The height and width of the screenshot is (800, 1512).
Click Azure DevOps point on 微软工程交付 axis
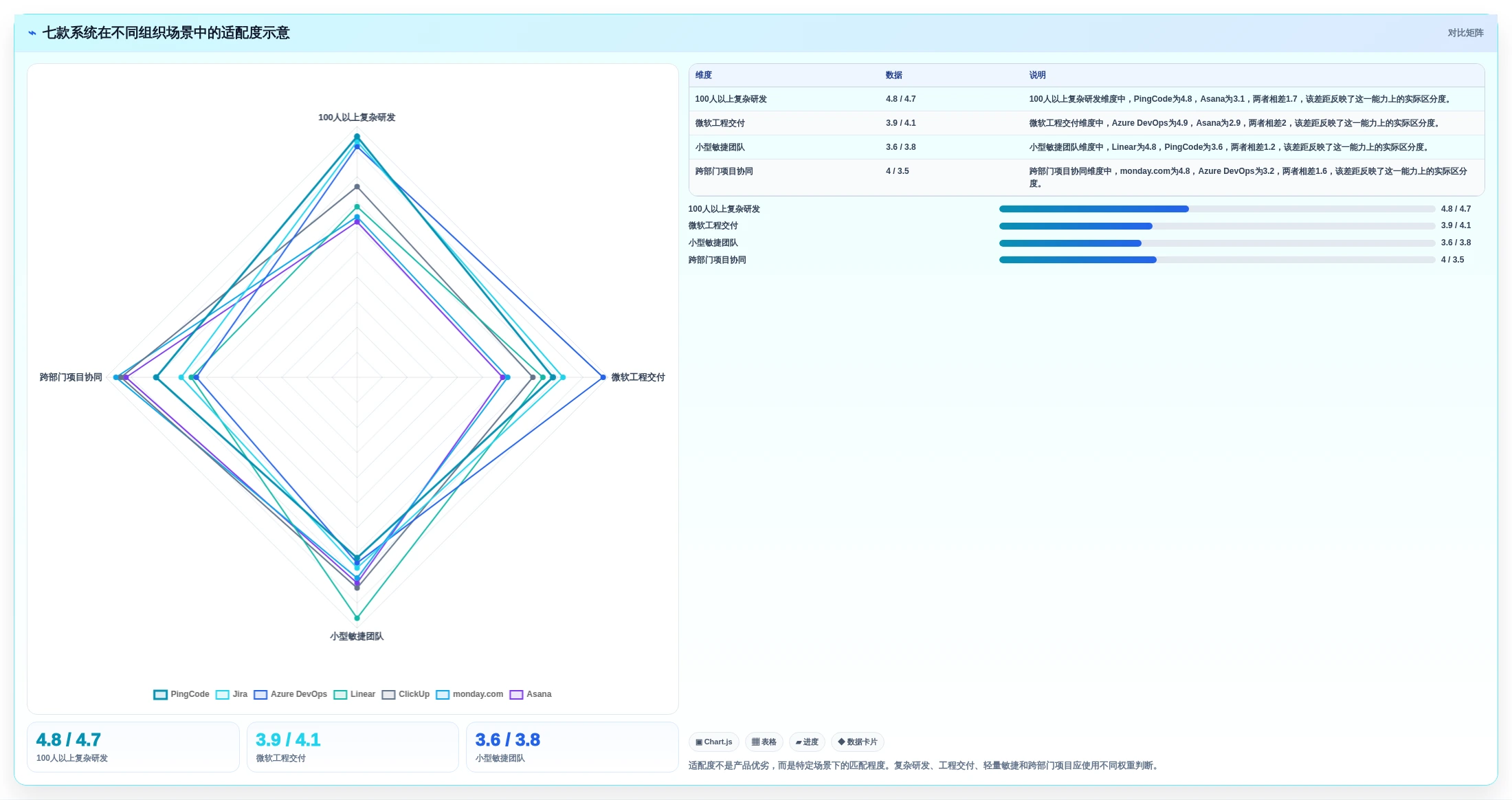tap(603, 377)
